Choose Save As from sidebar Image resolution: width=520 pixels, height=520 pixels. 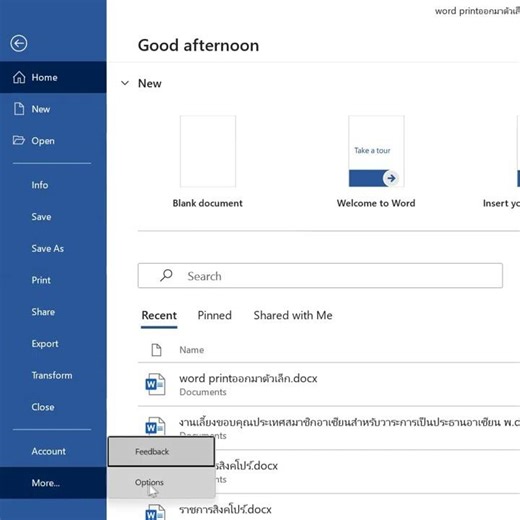[48, 248]
